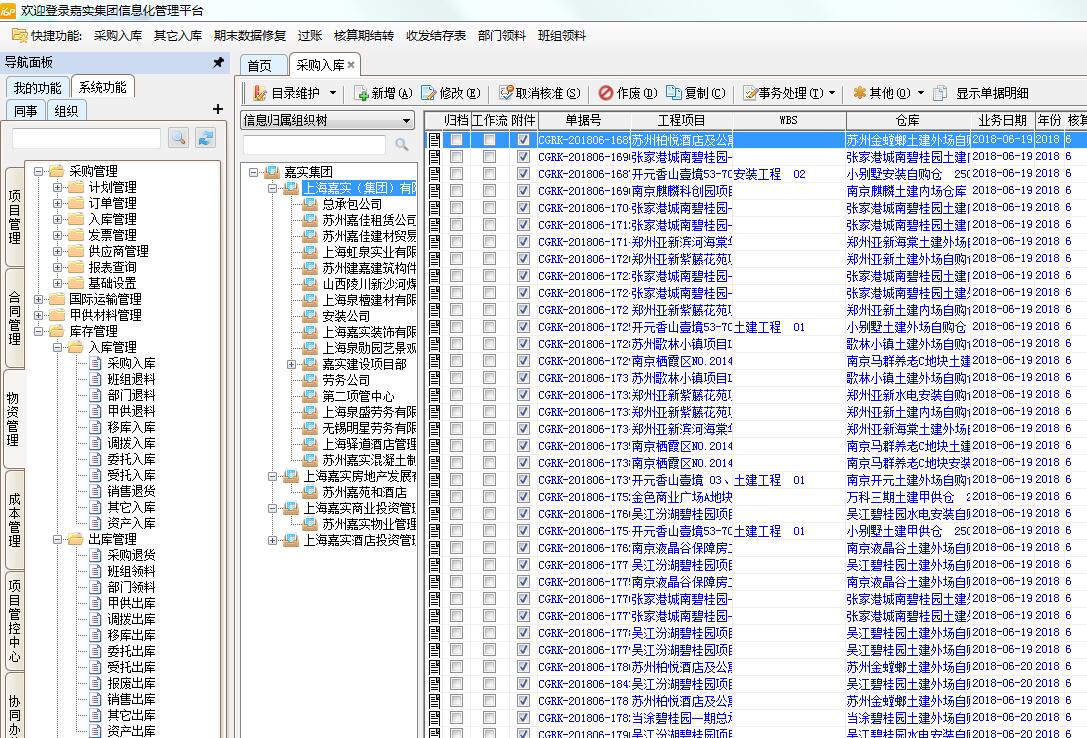
Task: Click the 修改 (edit) toolbar icon
Action: [x=429, y=93]
